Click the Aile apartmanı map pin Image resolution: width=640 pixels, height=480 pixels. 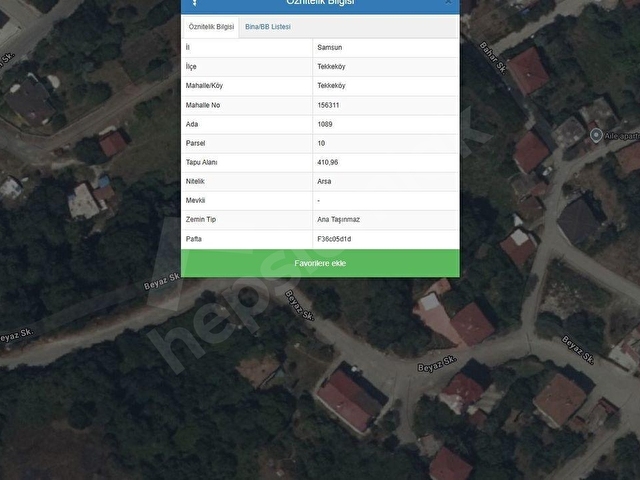(x=596, y=136)
